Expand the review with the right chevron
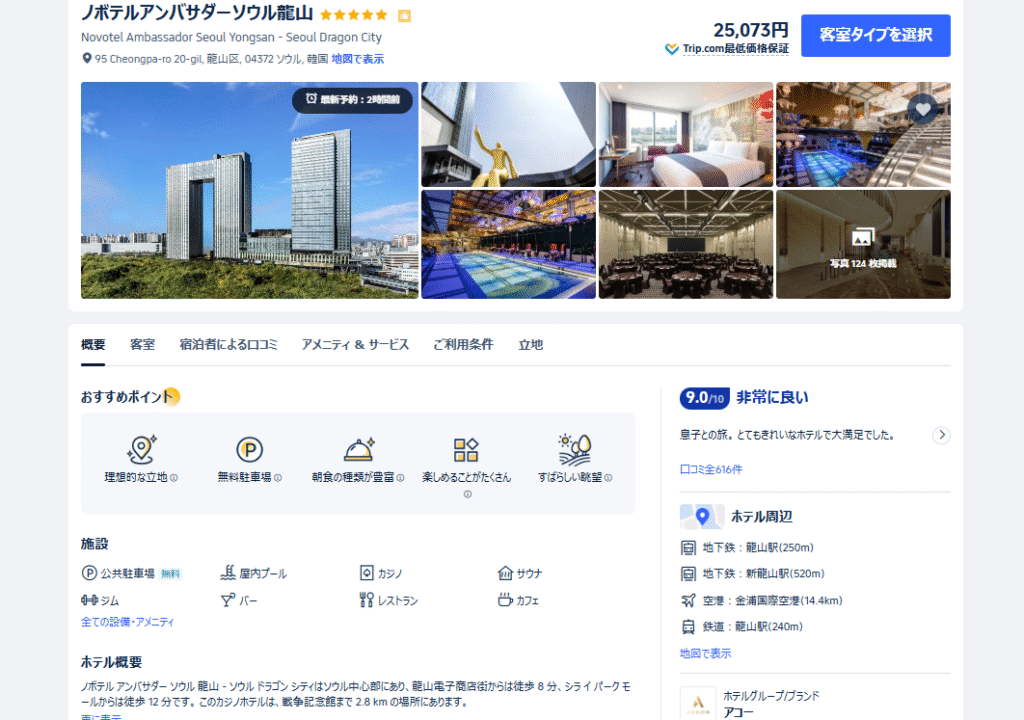The height and width of the screenshot is (720, 1024). point(941,435)
